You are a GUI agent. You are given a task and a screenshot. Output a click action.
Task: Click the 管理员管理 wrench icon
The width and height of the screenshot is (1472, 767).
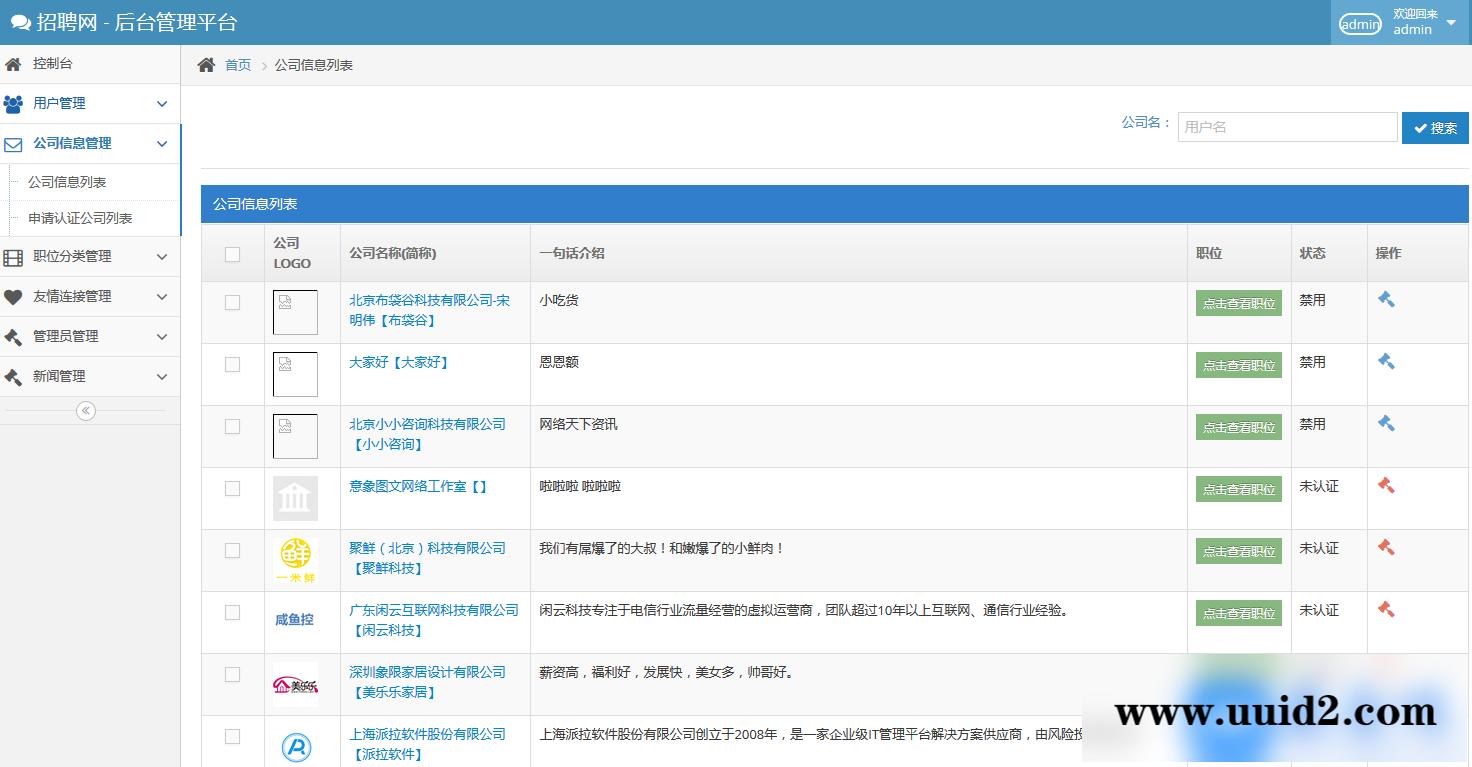point(14,337)
